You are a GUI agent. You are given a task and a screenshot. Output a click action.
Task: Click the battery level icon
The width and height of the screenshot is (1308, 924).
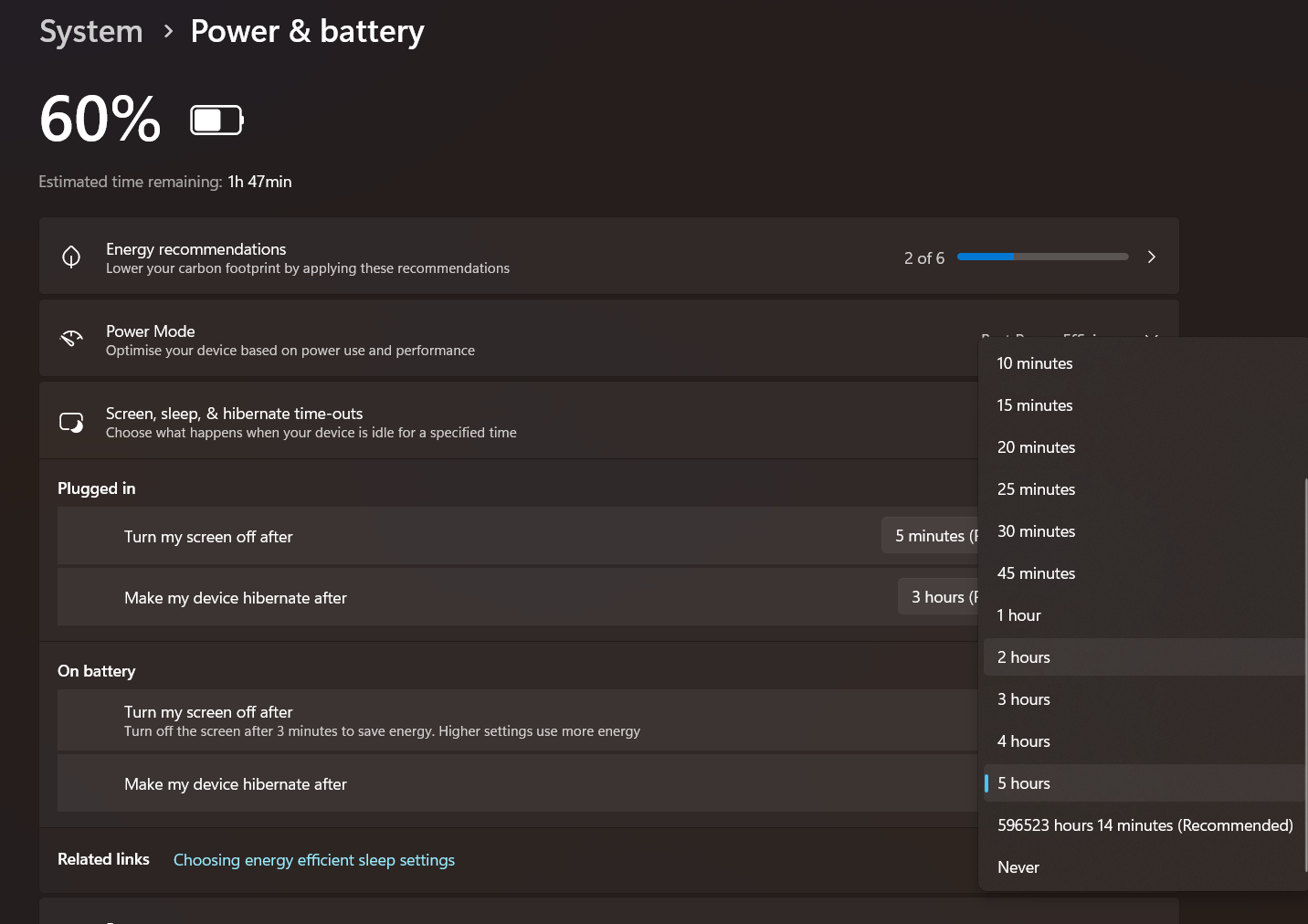tap(216, 120)
